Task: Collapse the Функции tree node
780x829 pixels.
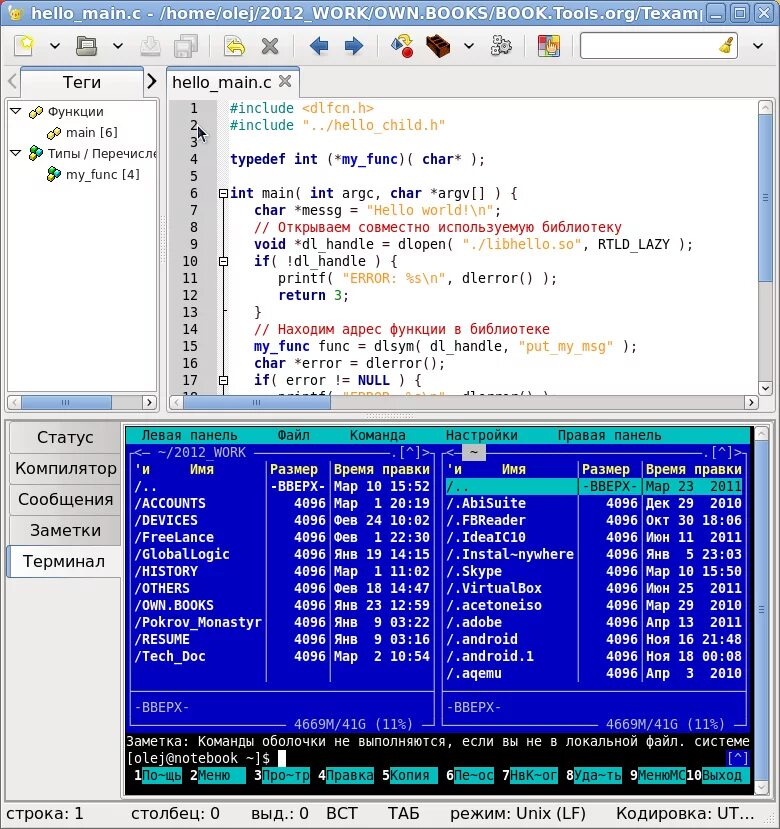Action: [x=16, y=111]
